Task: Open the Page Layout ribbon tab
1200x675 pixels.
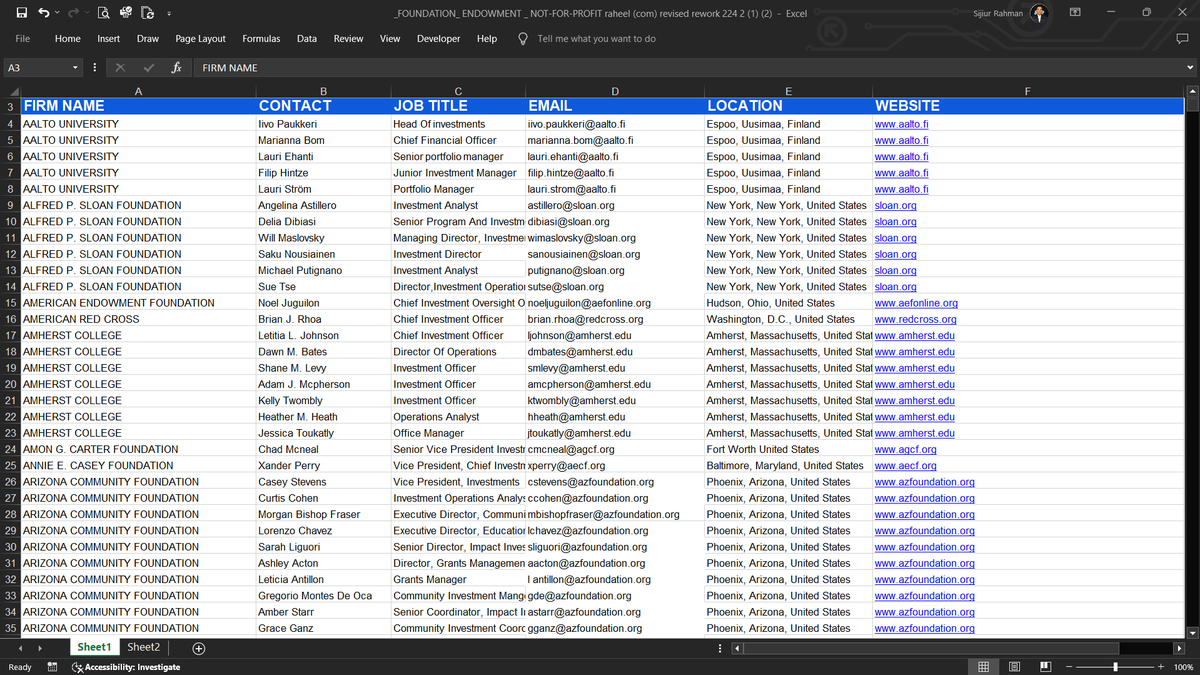Action: [200, 39]
